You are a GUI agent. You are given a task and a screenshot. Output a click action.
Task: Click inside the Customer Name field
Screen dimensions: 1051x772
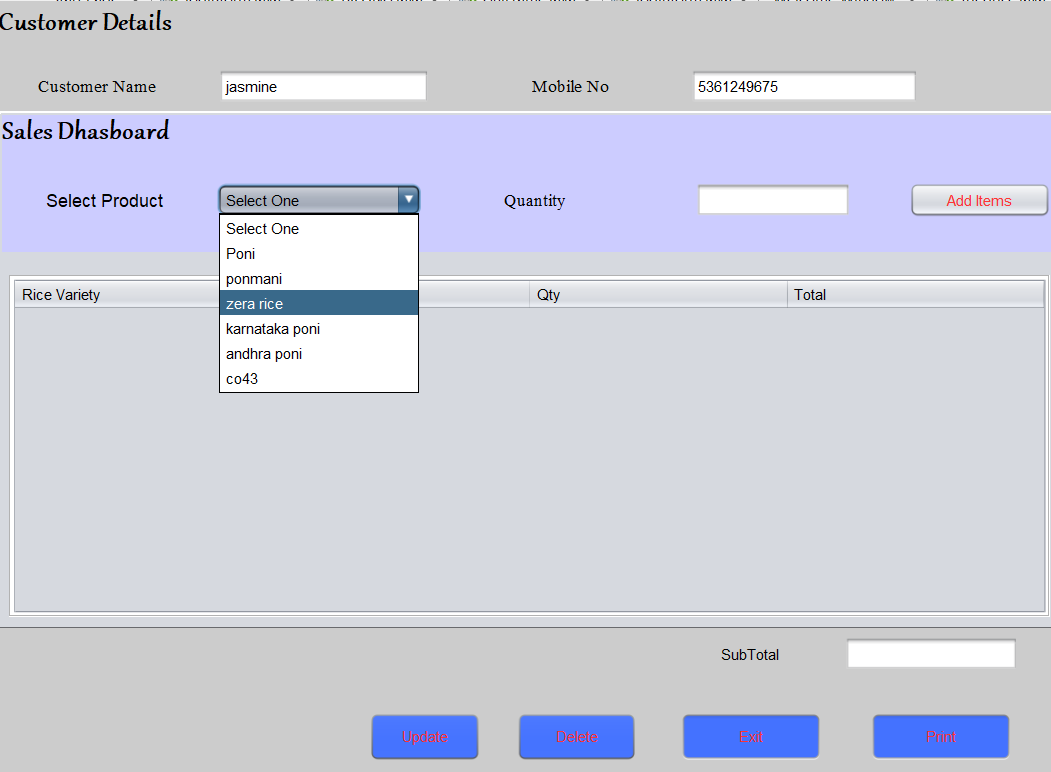323,85
